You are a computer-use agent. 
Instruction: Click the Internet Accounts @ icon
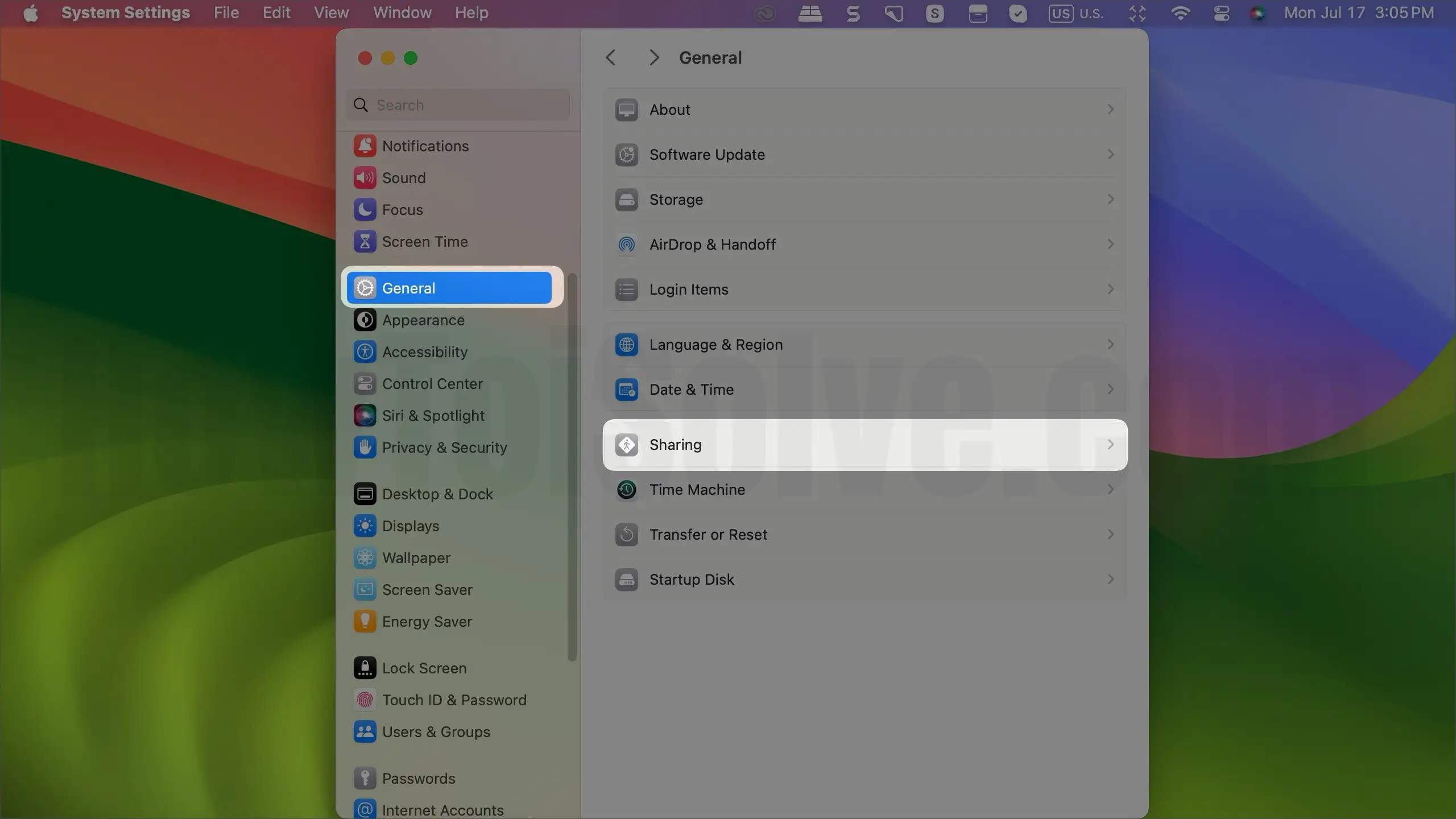coord(365,809)
